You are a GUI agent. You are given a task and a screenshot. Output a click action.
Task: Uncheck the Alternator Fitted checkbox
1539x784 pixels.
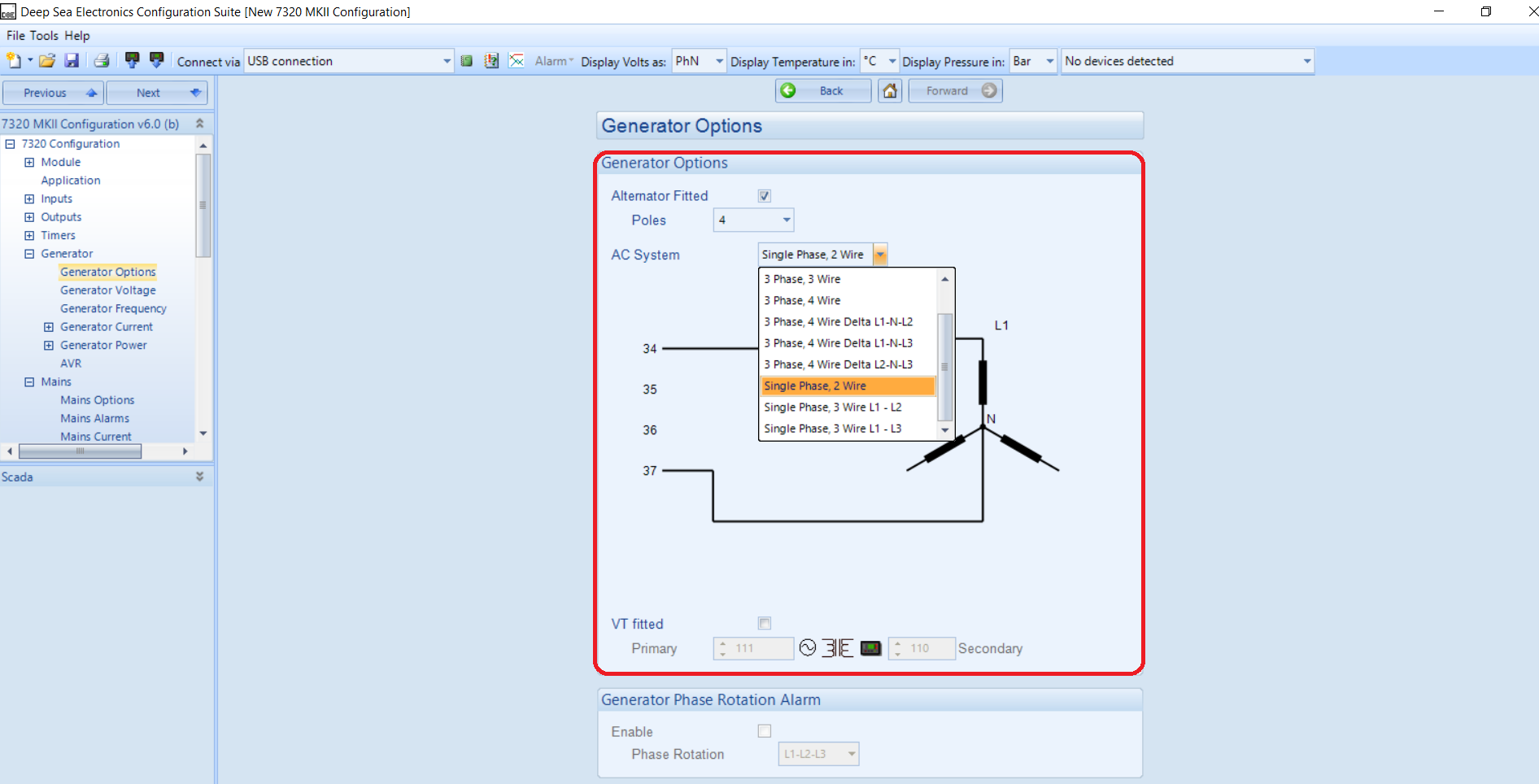[765, 196]
